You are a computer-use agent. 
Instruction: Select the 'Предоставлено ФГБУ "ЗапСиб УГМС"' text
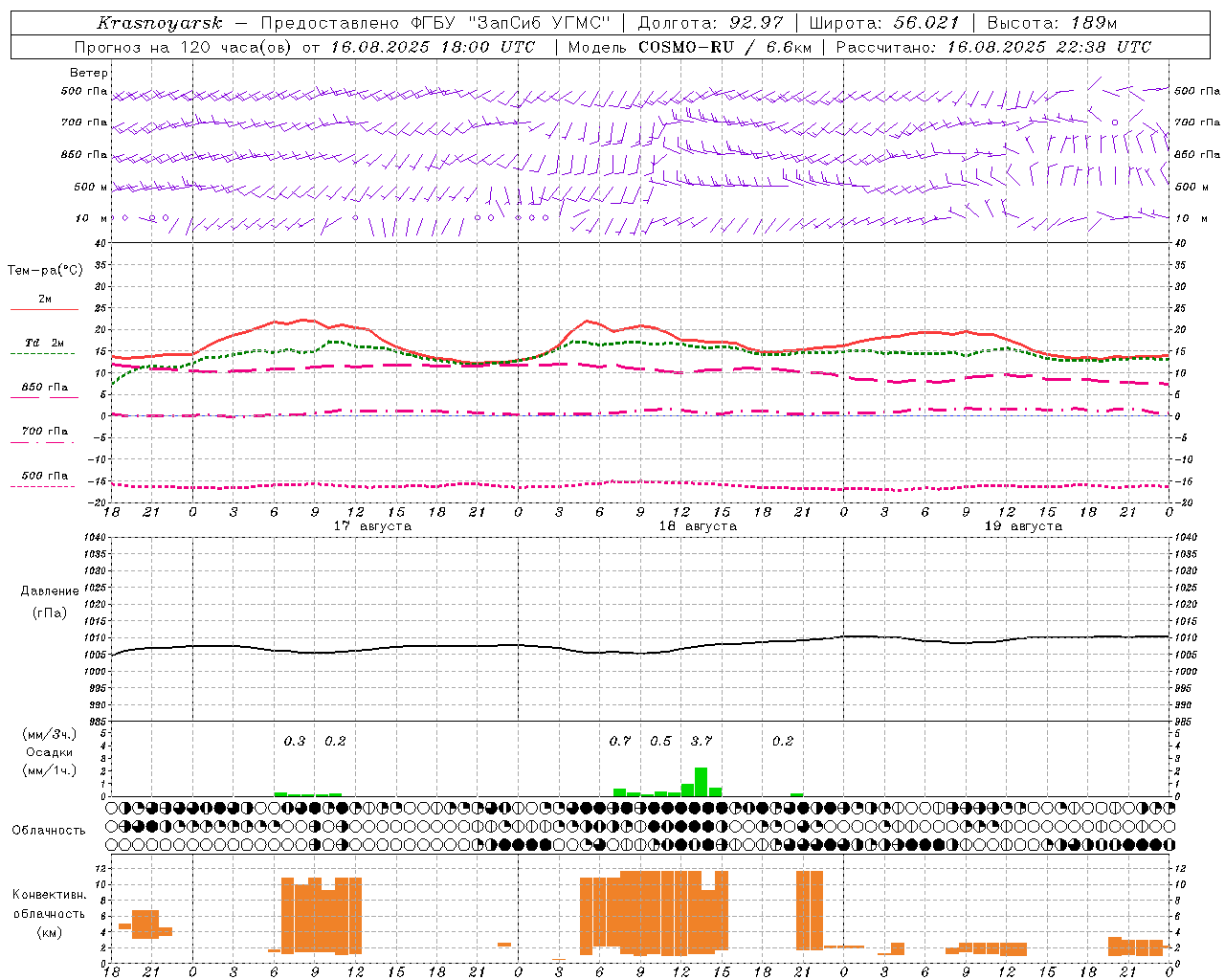pyautogui.click(x=435, y=23)
